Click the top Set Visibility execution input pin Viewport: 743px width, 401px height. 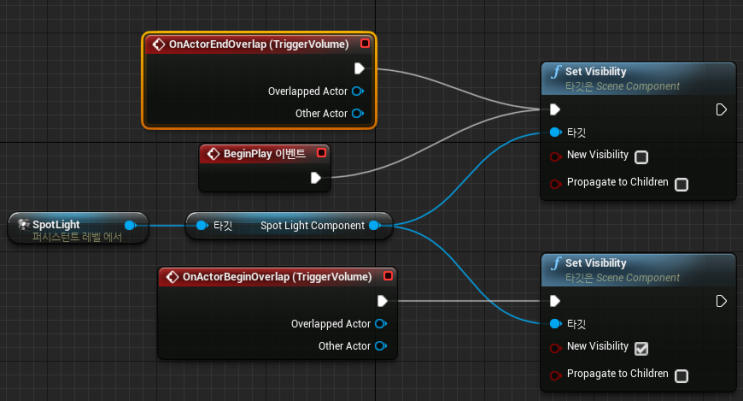tap(555, 110)
